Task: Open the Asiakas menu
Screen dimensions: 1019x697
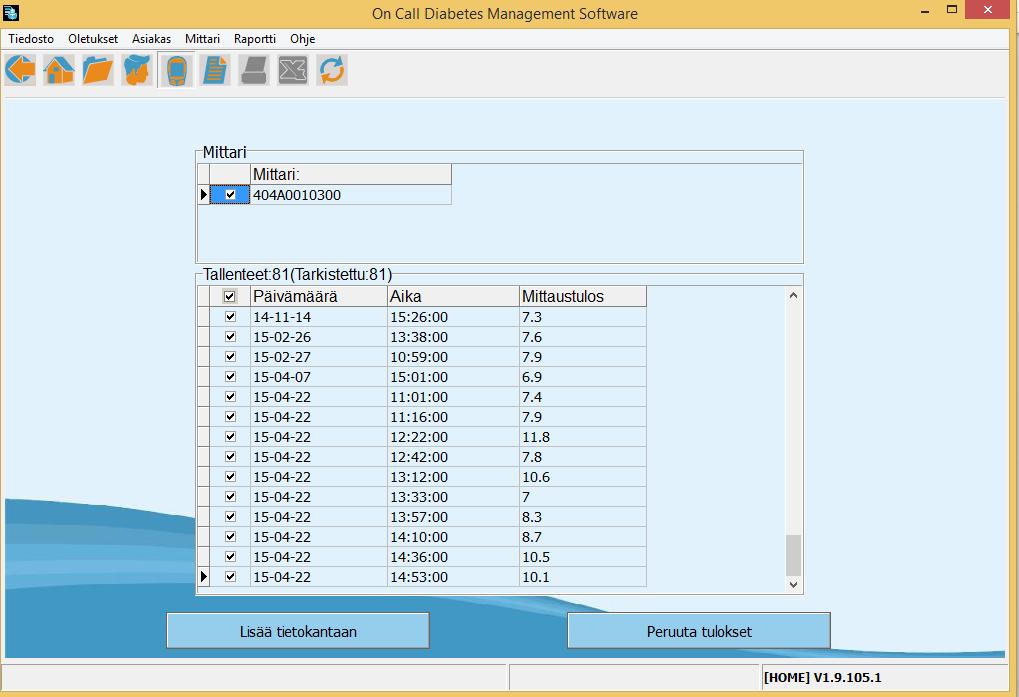Action: (x=151, y=39)
